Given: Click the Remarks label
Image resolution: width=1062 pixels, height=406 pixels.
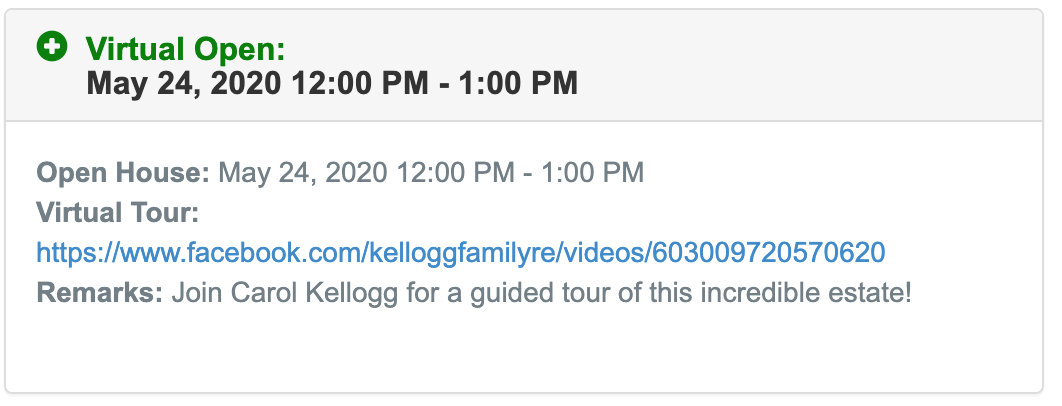Looking at the screenshot, I should coord(100,293).
